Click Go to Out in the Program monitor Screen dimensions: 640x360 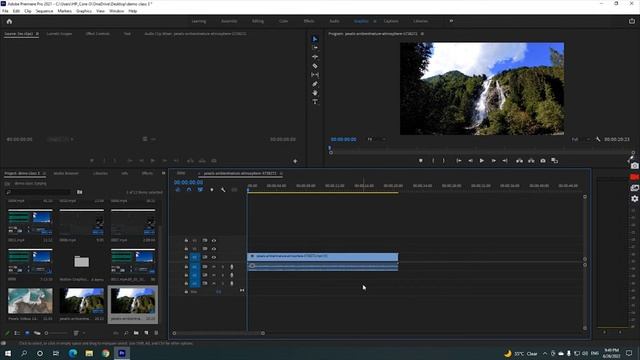(505, 161)
